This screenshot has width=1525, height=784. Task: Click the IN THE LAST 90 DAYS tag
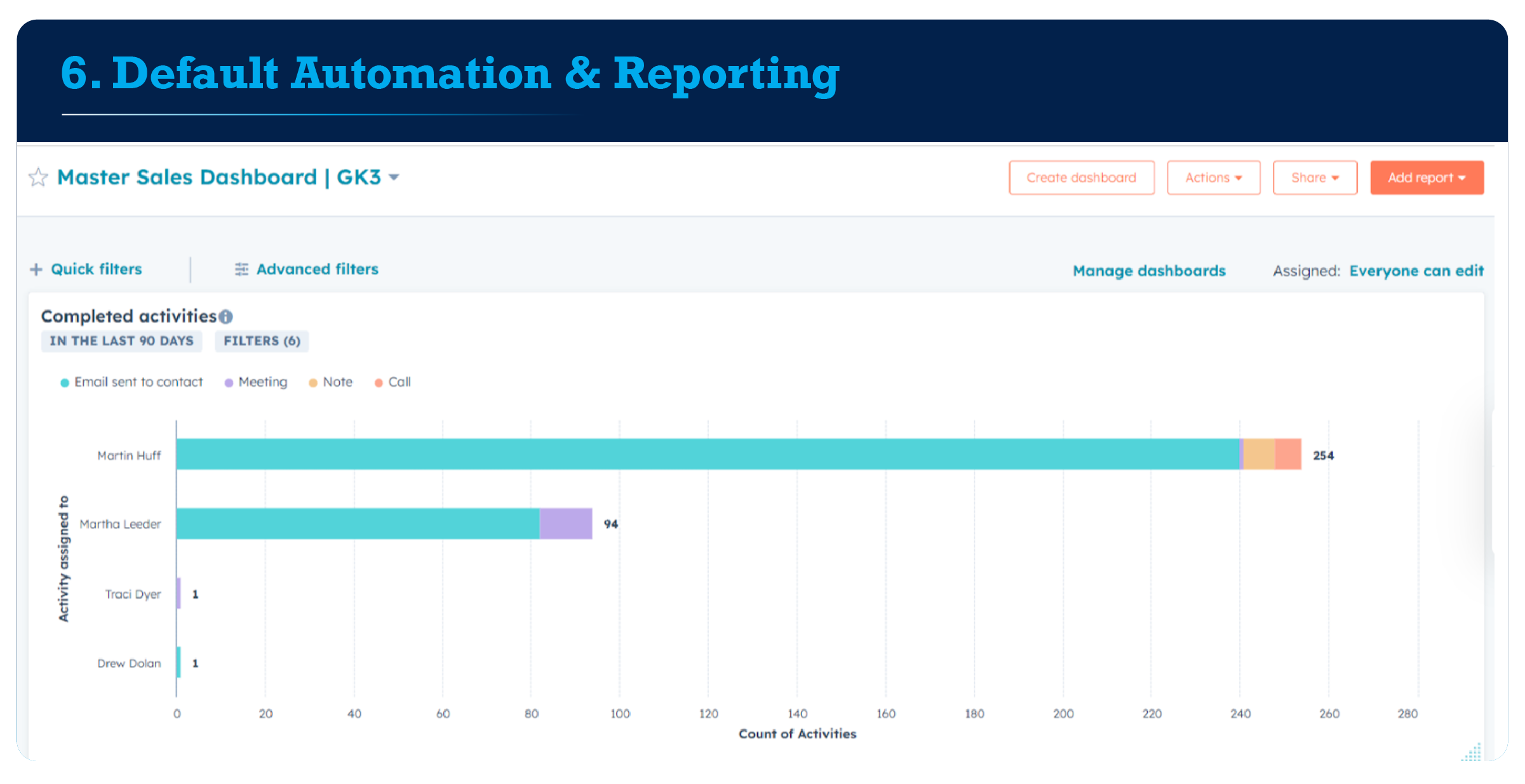(x=122, y=341)
